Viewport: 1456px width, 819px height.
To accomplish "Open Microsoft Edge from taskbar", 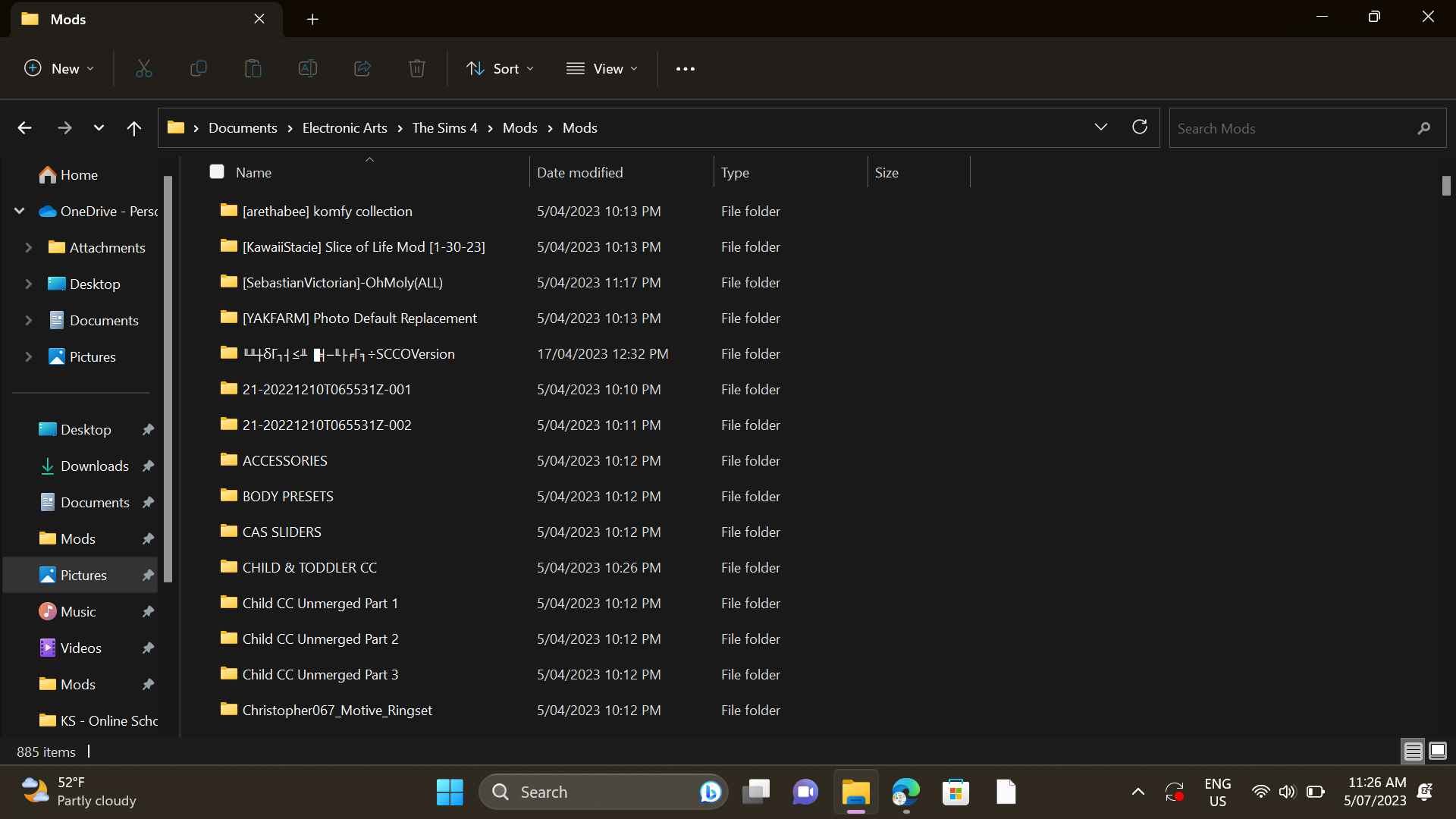I will (905, 792).
